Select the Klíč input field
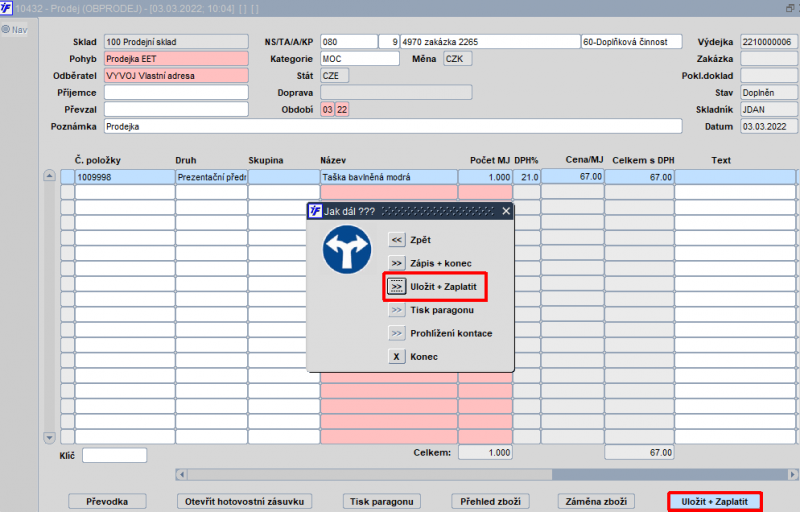Viewport: 800px width, 512px height. 114,455
